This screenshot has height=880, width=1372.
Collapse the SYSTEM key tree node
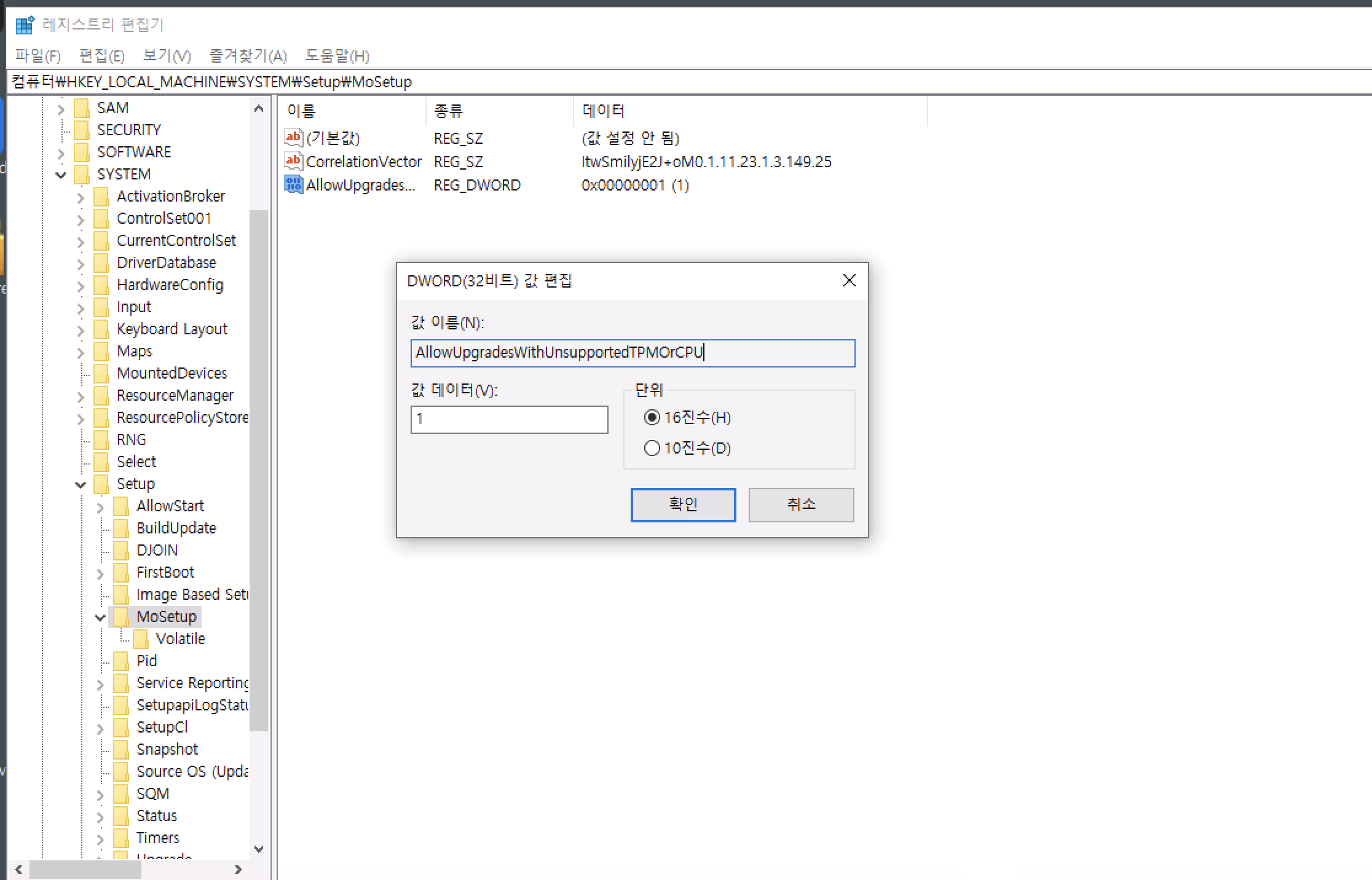click(x=61, y=175)
